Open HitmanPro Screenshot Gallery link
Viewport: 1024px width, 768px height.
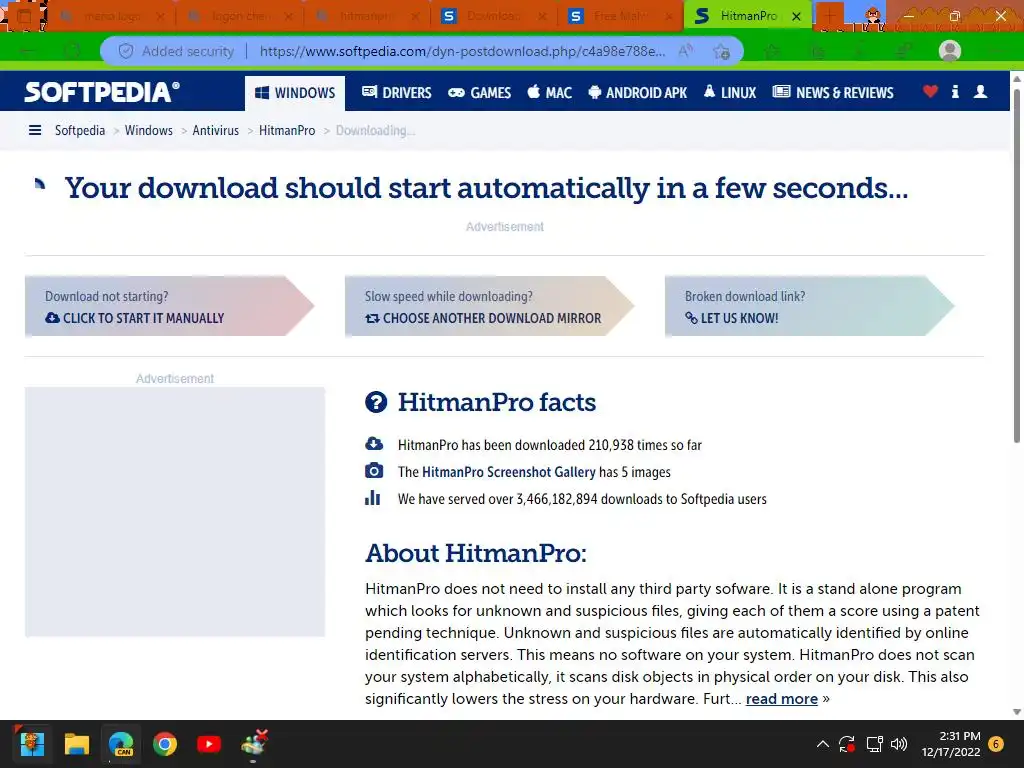click(x=509, y=472)
